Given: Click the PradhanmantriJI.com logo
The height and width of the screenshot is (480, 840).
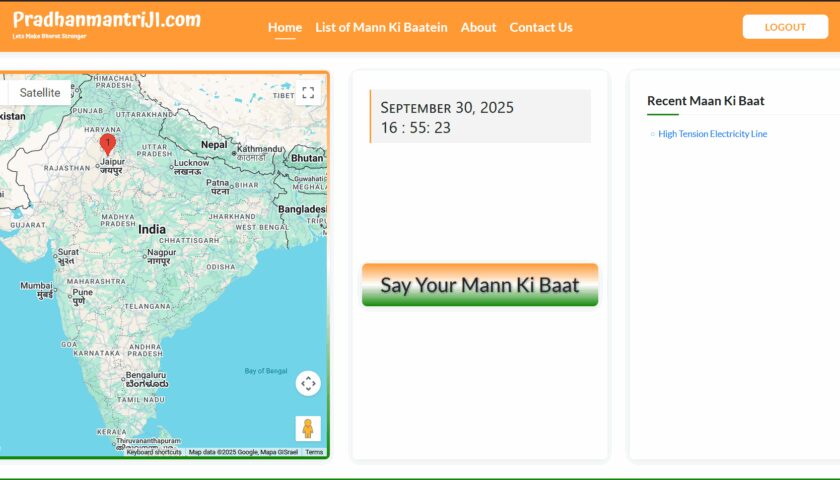Looking at the screenshot, I should 106,22.
